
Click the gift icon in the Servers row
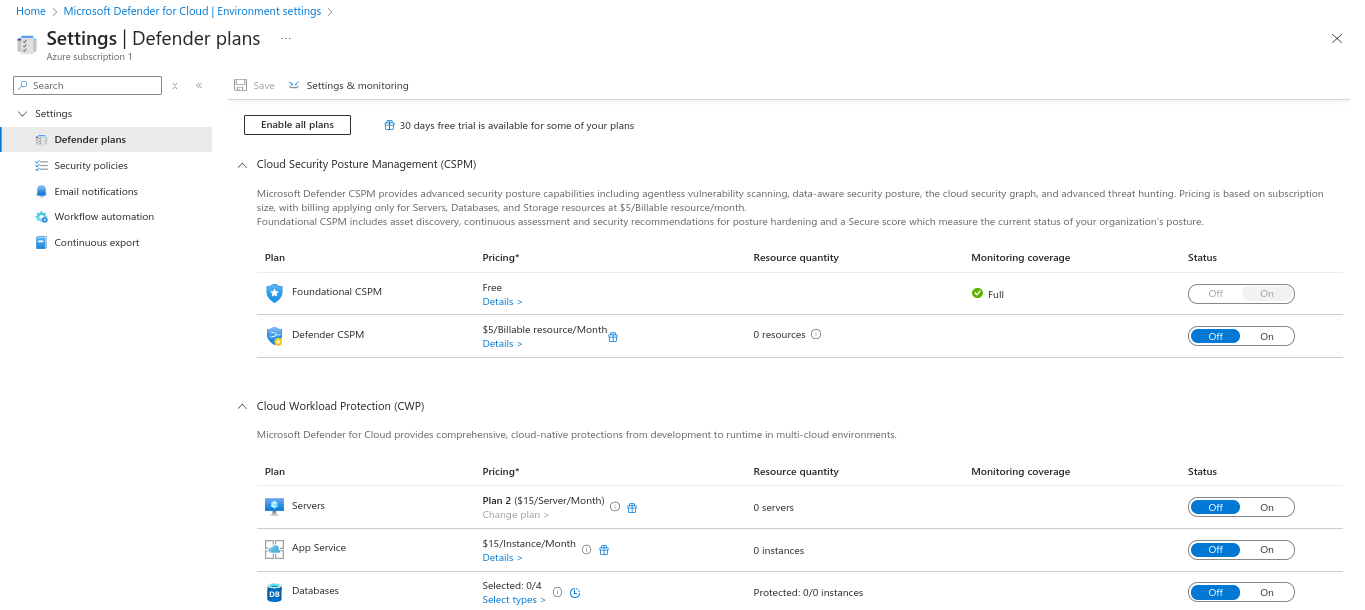click(x=632, y=508)
